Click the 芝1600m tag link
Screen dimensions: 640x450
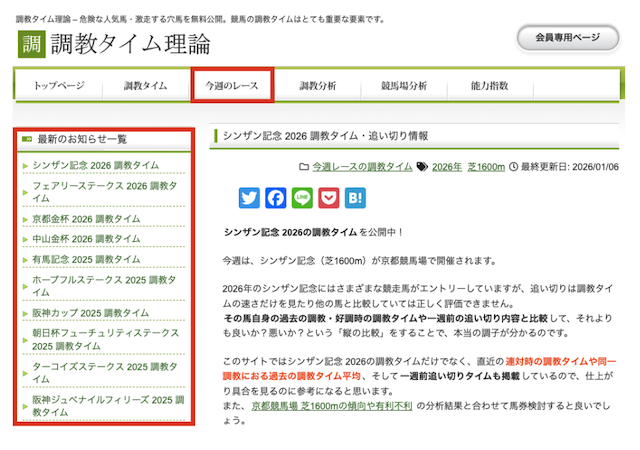(486, 167)
